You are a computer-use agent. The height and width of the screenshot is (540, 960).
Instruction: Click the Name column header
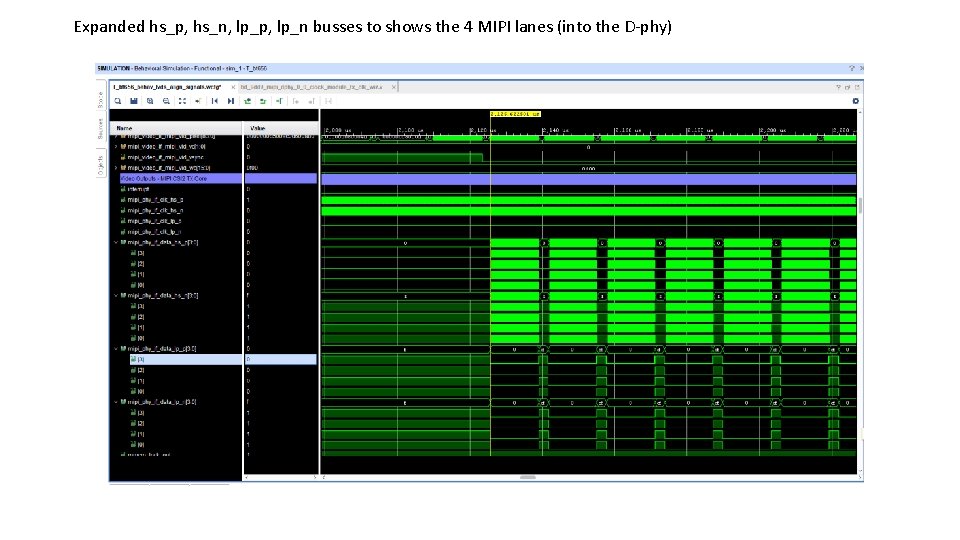pos(176,128)
